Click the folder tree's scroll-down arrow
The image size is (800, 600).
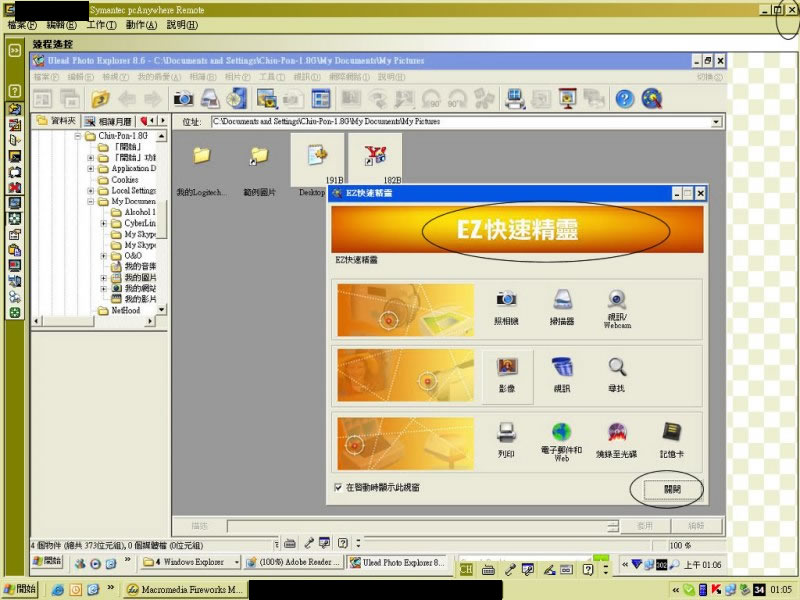coord(161,310)
